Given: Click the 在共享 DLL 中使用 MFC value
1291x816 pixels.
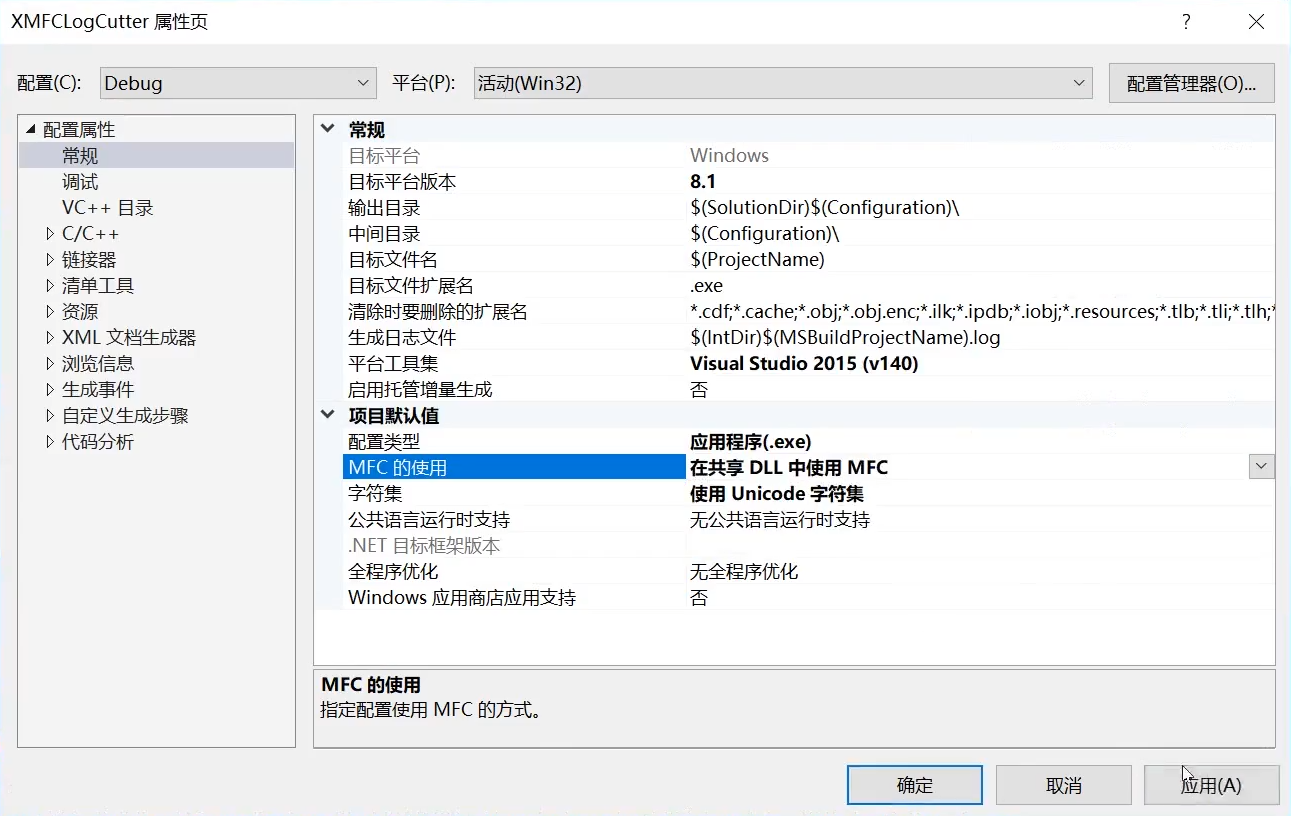Looking at the screenshot, I should [x=789, y=467].
